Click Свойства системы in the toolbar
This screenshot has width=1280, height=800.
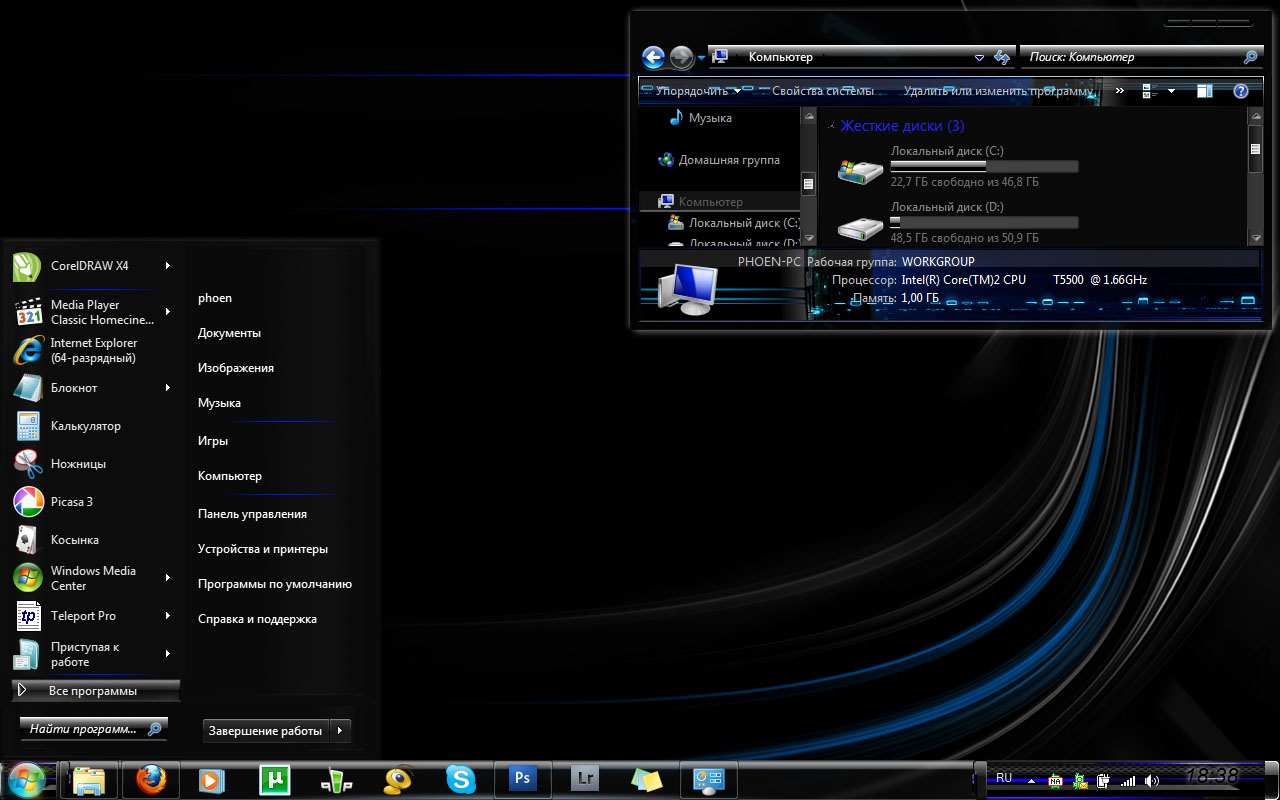click(823, 91)
